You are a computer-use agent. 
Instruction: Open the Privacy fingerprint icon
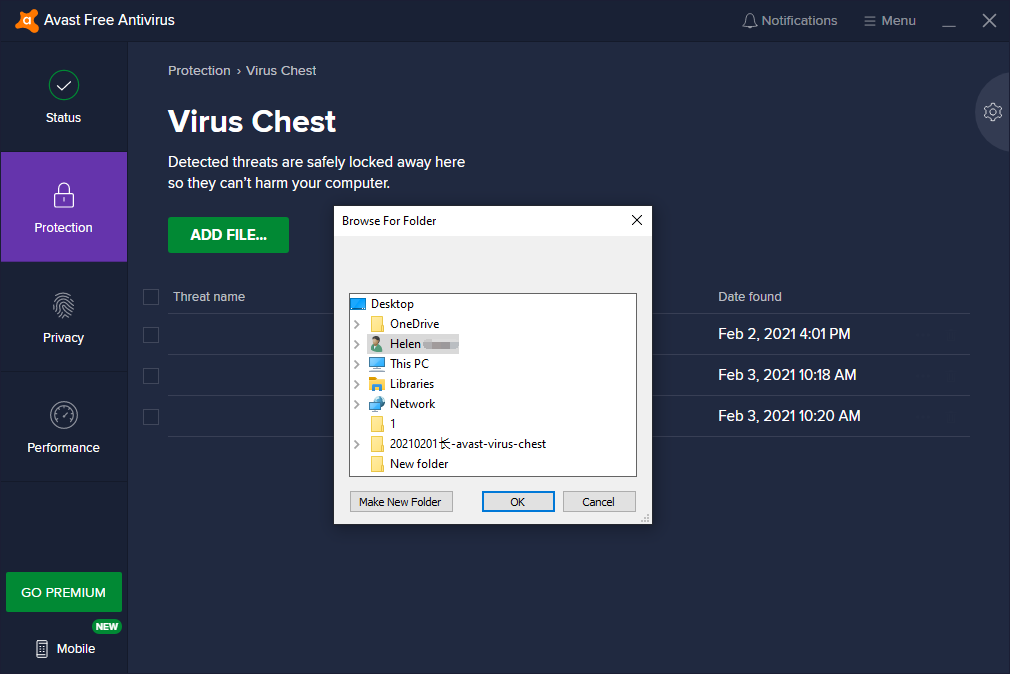point(63,305)
